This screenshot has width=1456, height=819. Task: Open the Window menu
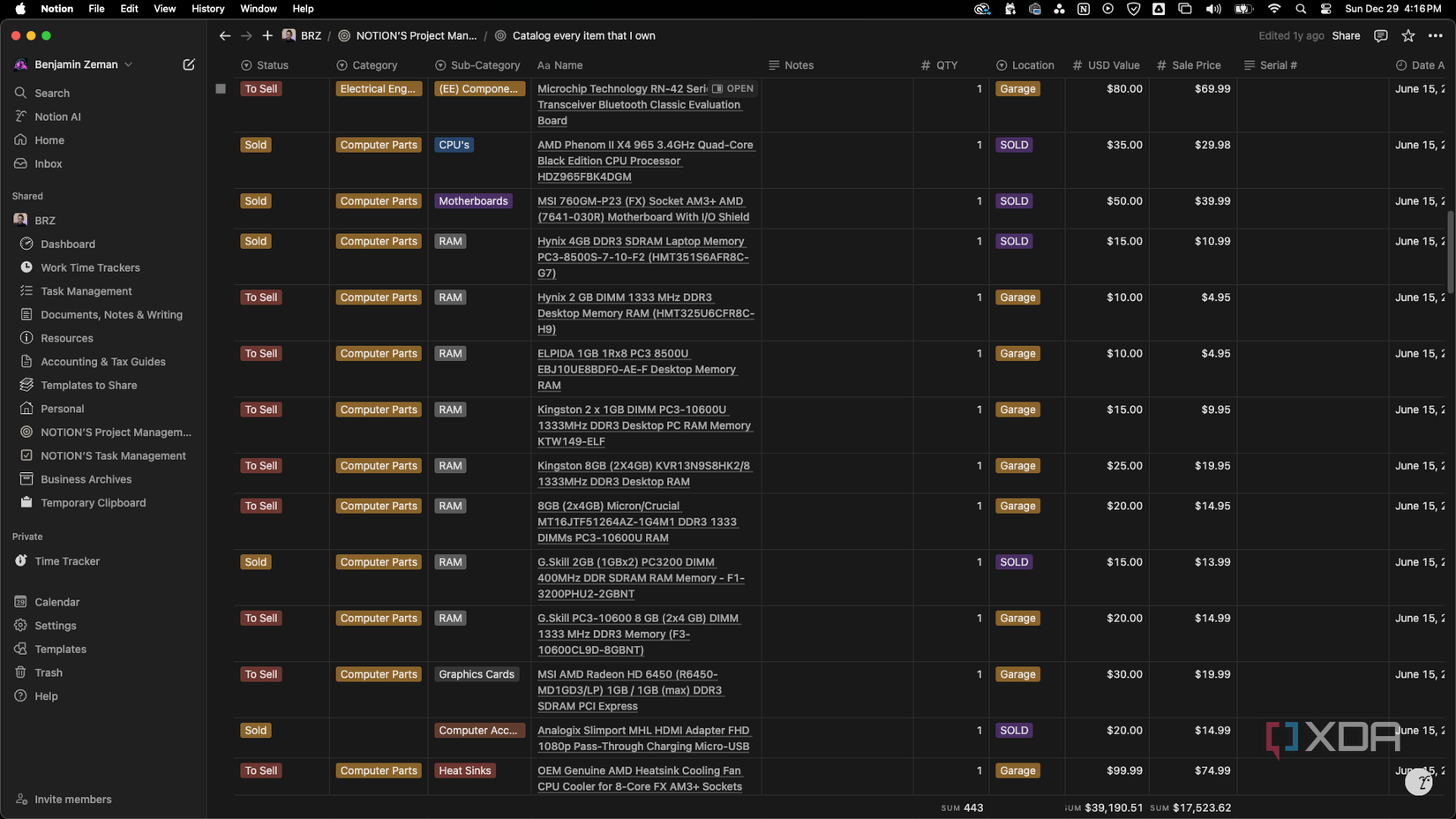click(x=259, y=9)
